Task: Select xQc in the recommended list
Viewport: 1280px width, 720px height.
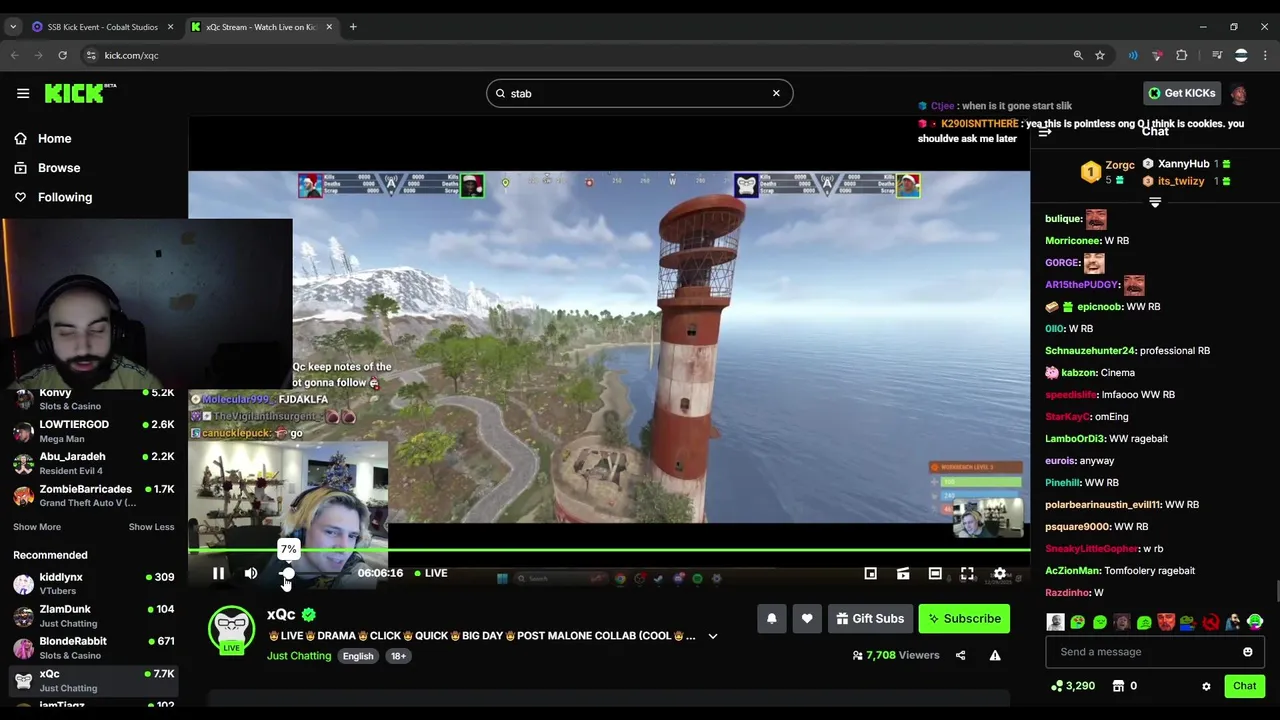Action: (x=94, y=681)
